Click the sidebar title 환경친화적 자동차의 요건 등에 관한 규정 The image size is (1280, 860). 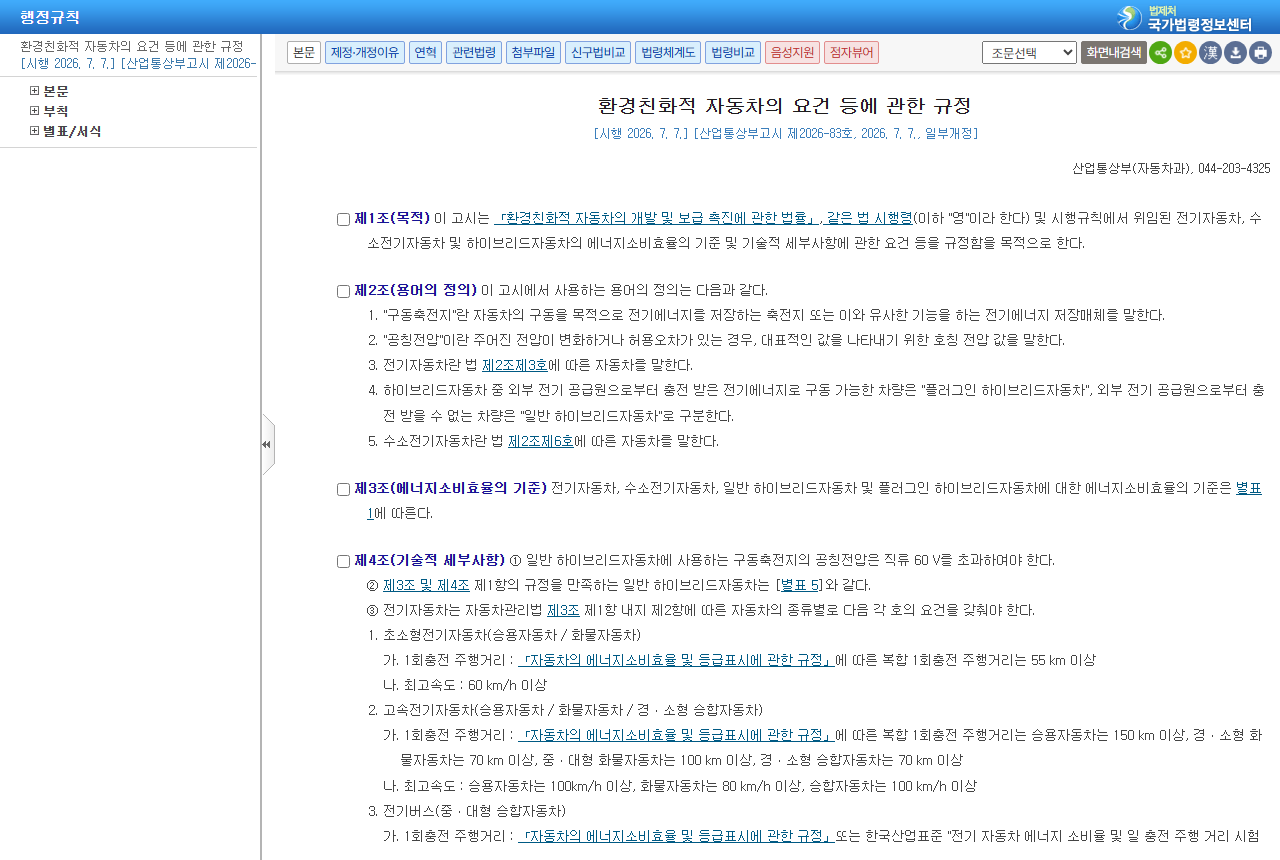point(132,47)
